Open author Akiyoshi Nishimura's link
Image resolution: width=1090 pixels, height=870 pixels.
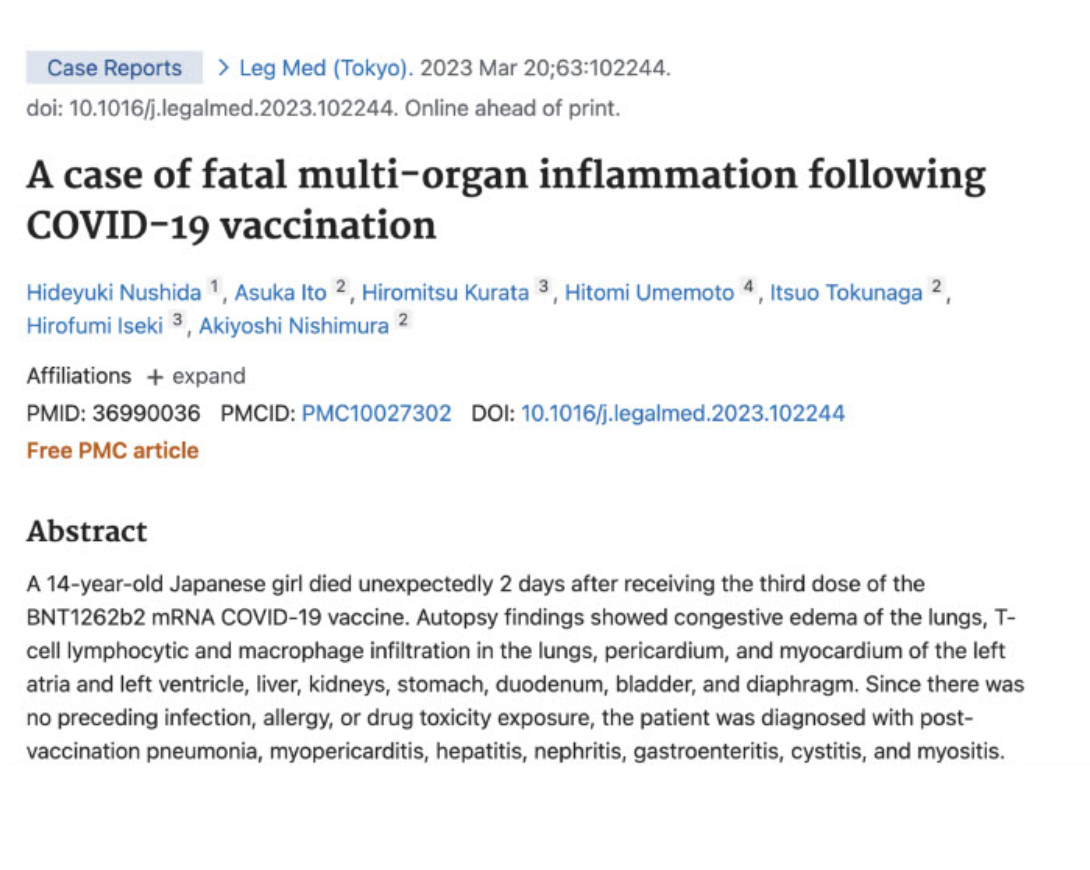[294, 326]
